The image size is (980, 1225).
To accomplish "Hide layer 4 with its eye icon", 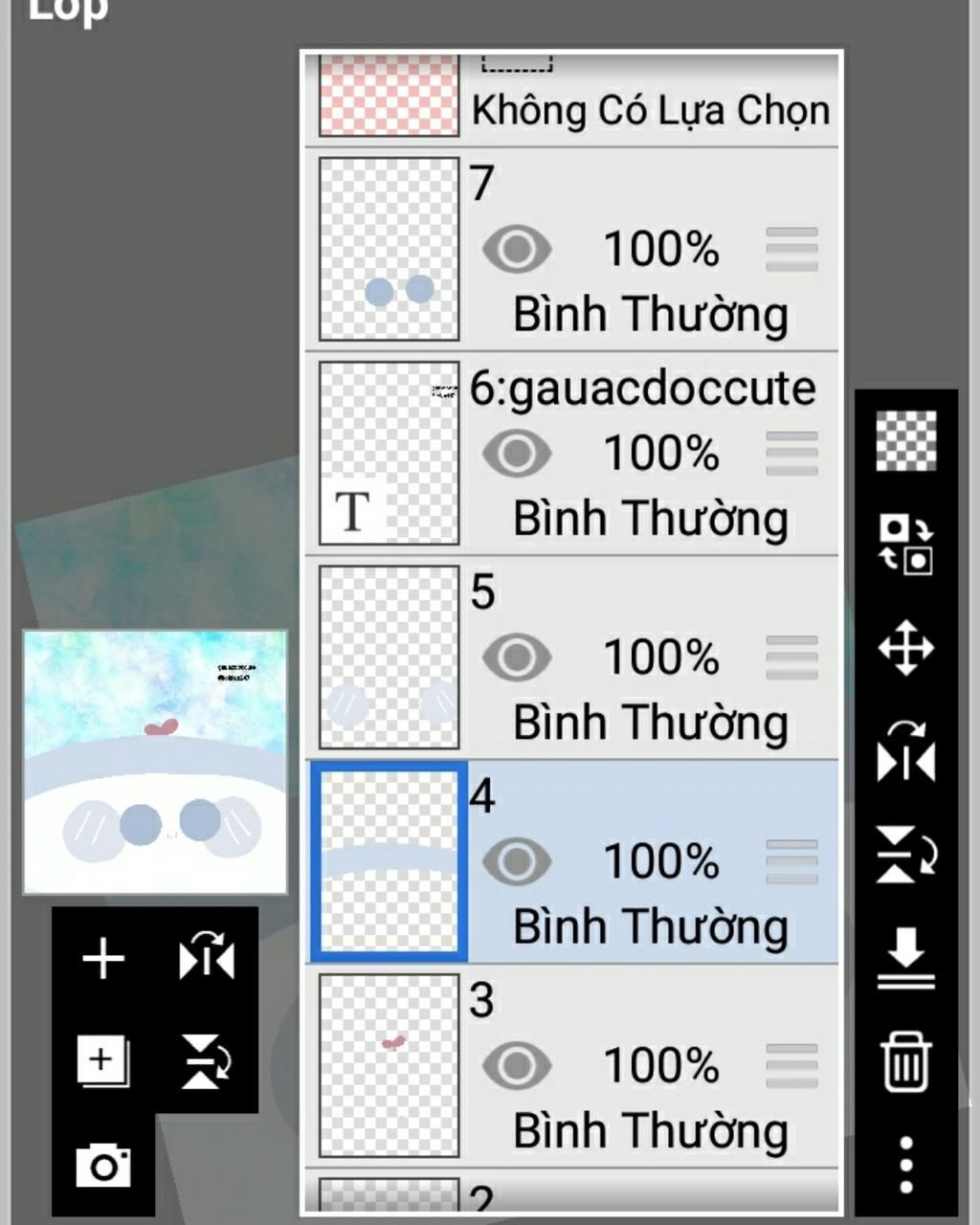I will [517, 862].
